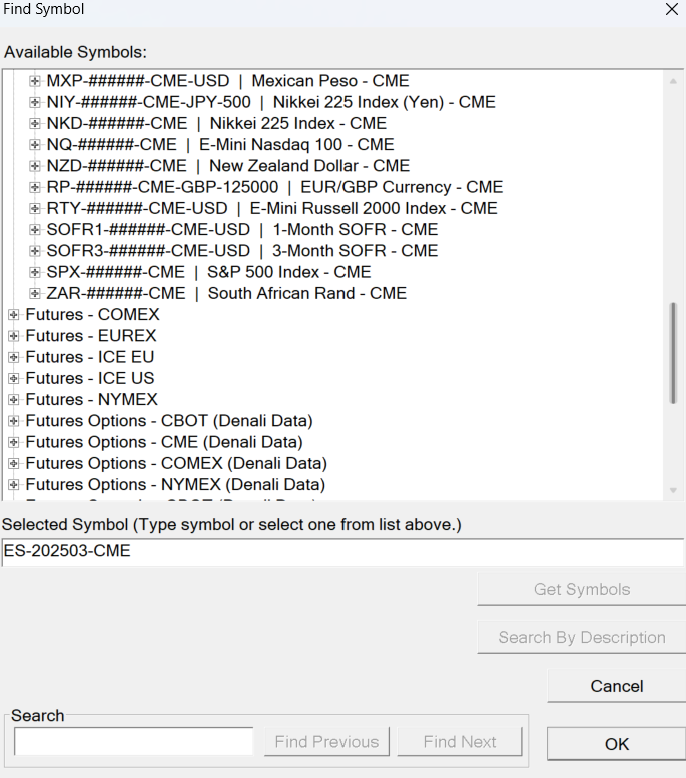The image size is (686, 778).
Task: Close the Find Symbol dialog
Action: [x=671, y=9]
